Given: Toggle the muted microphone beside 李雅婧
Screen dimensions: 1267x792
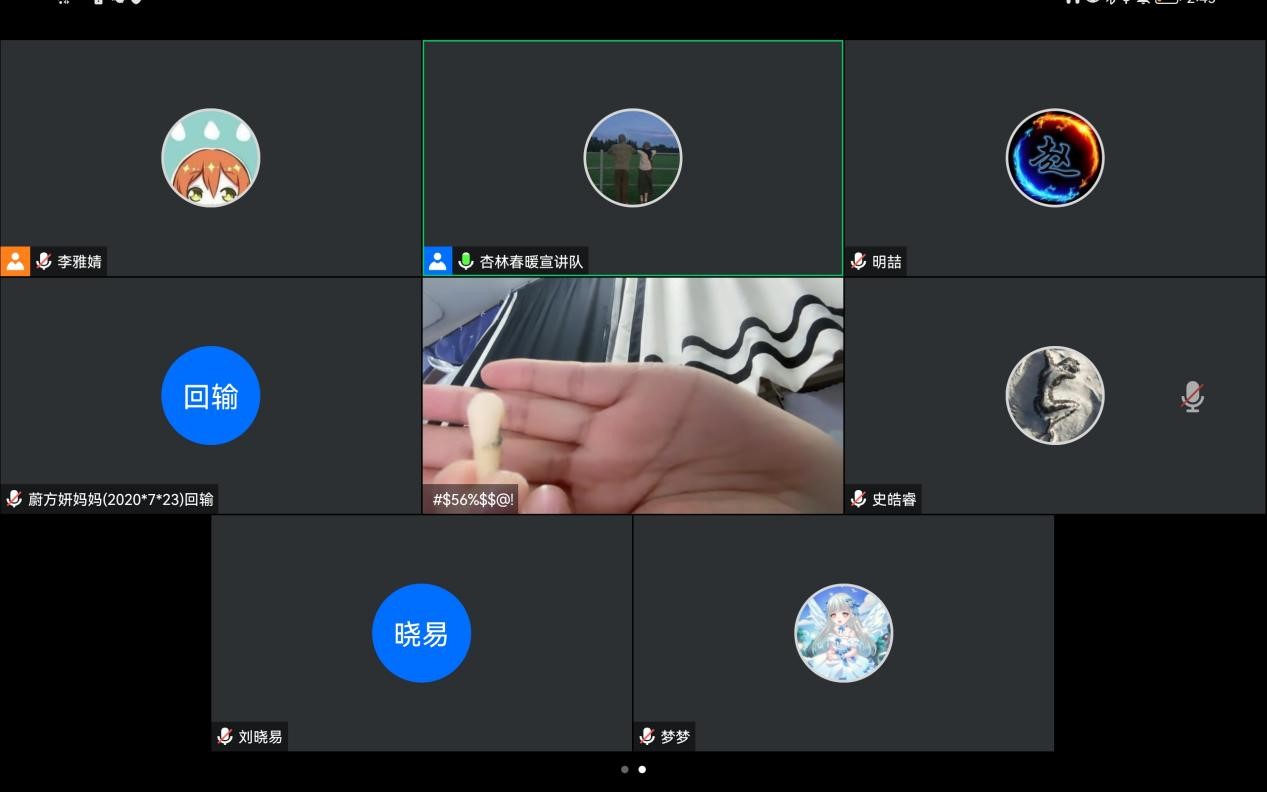Looking at the screenshot, I should tap(44, 261).
